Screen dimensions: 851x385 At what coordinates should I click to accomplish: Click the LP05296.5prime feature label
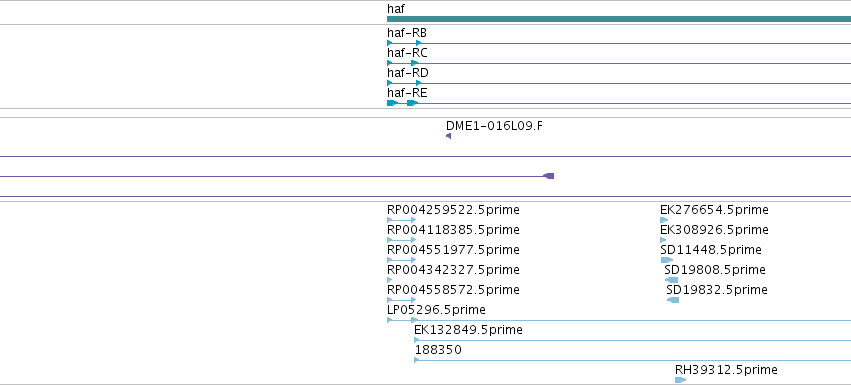pyautogui.click(x=436, y=310)
